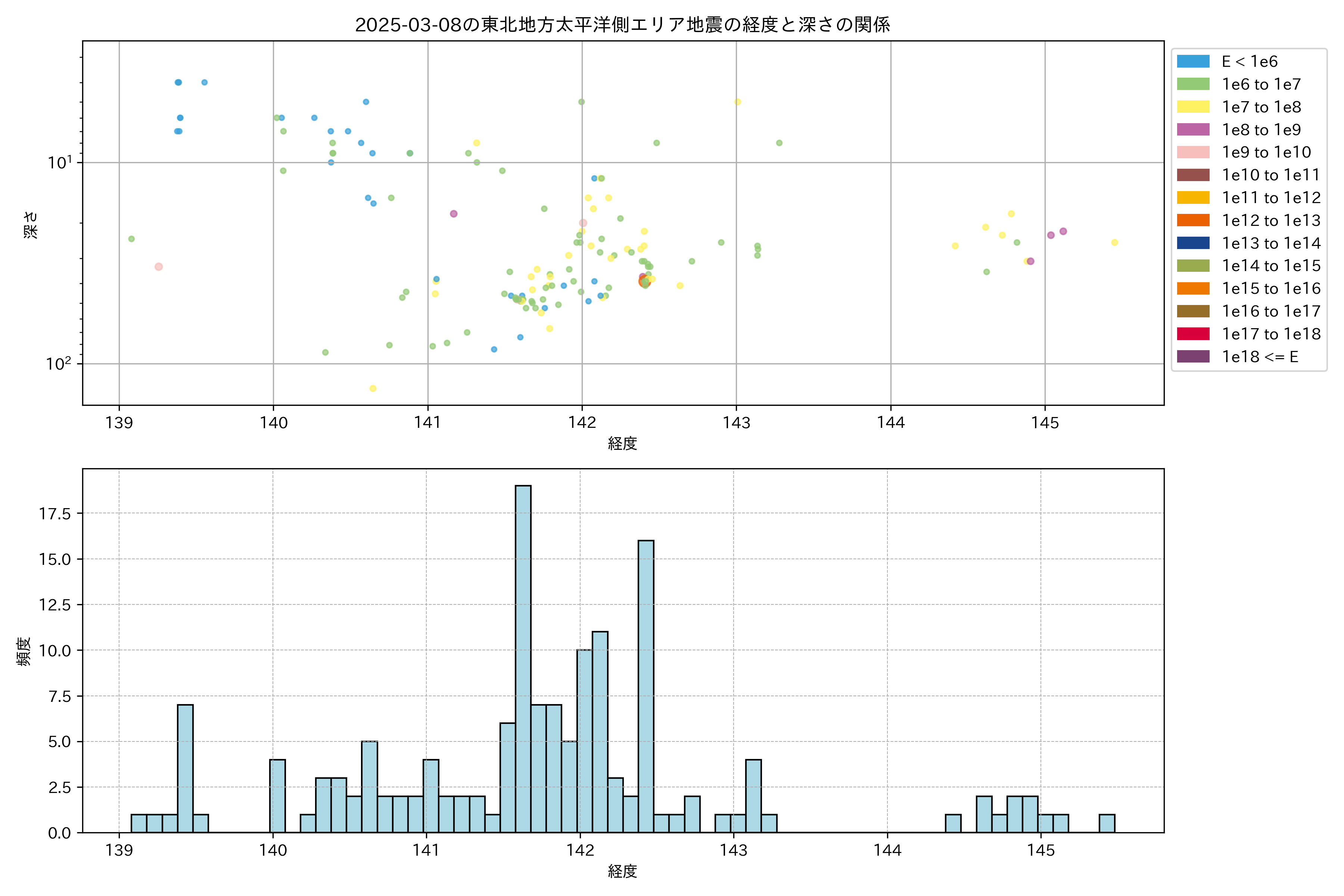Image resolution: width=1344 pixels, height=896 pixels.
Task: Click the navy 1e13 to 1e14 swatch
Action: click(x=1193, y=243)
